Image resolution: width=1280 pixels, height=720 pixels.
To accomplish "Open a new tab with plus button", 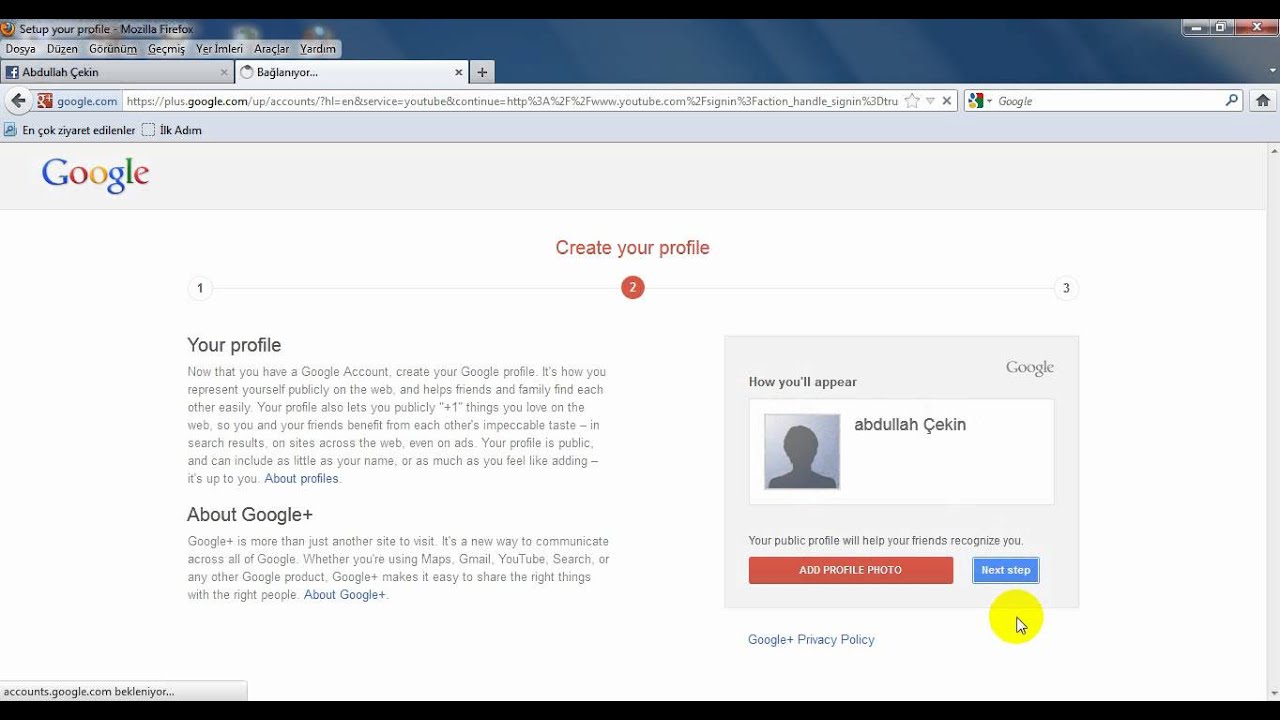I will click(x=482, y=72).
